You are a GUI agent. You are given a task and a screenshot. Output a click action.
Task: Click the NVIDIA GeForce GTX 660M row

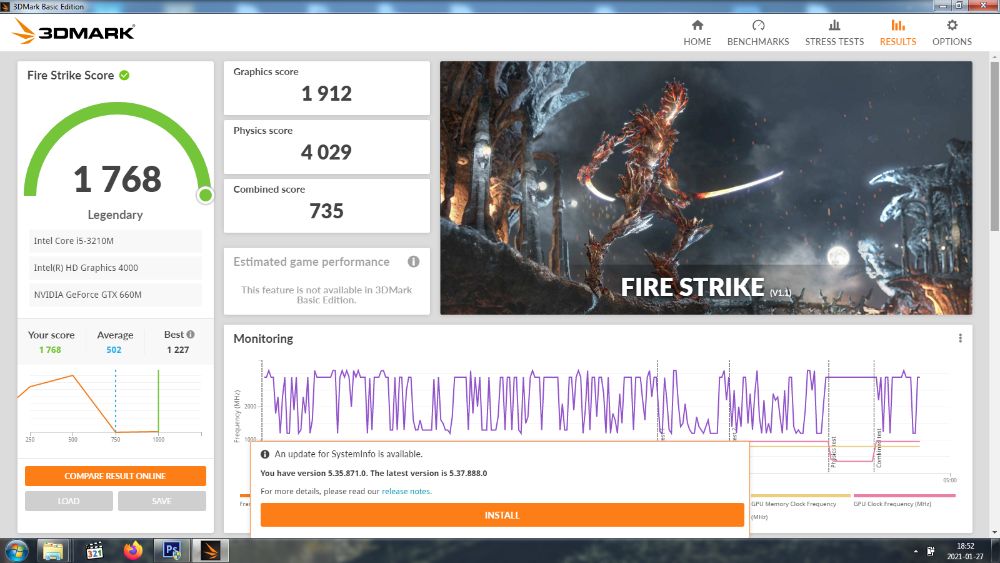coord(115,295)
